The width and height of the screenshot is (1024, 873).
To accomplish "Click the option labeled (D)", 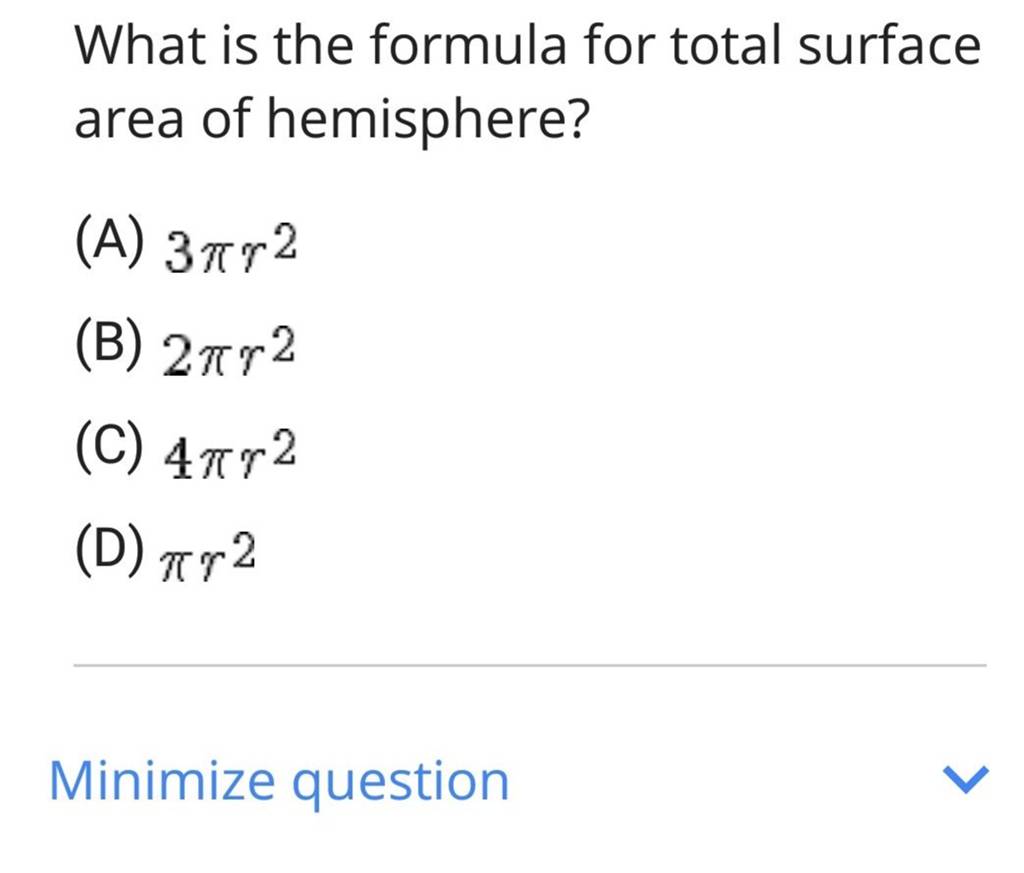I will point(110,551).
